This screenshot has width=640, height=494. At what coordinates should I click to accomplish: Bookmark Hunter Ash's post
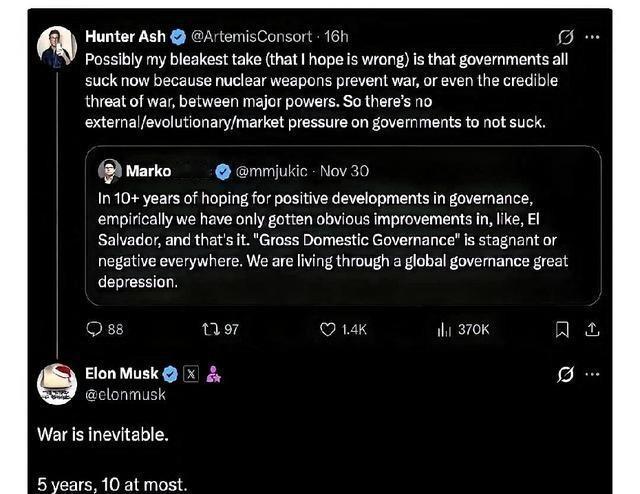click(561, 329)
